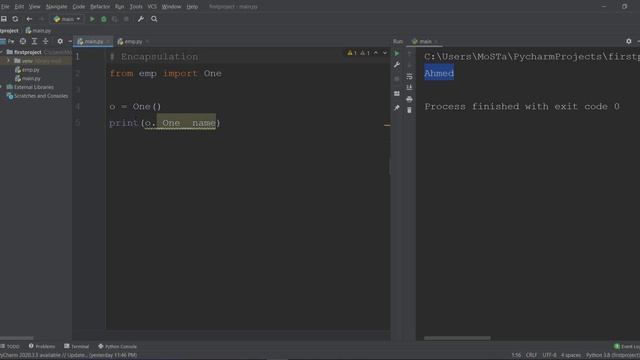Click into code line 'o = One()'

pos(135,107)
